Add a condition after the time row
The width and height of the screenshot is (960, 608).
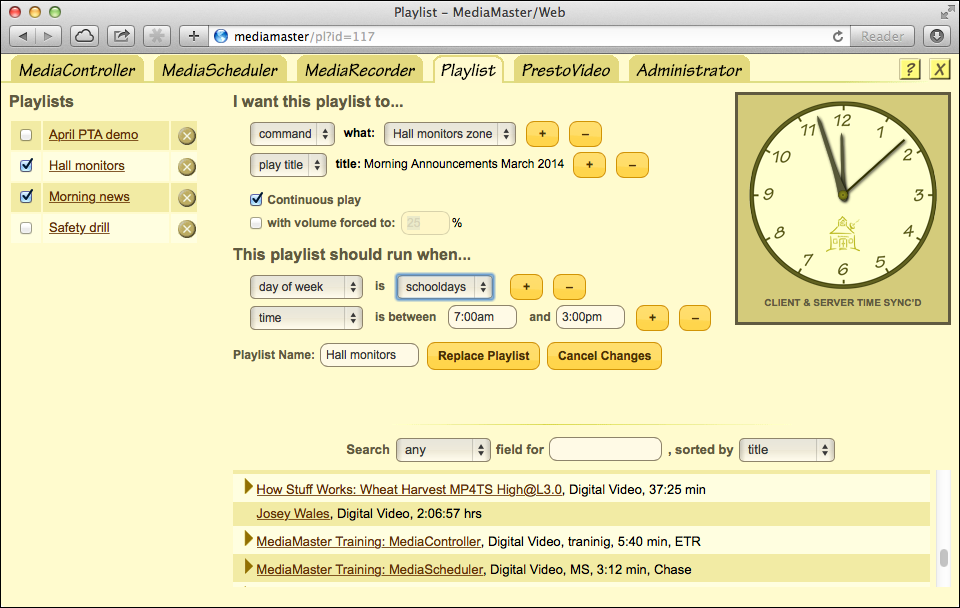pos(652,318)
